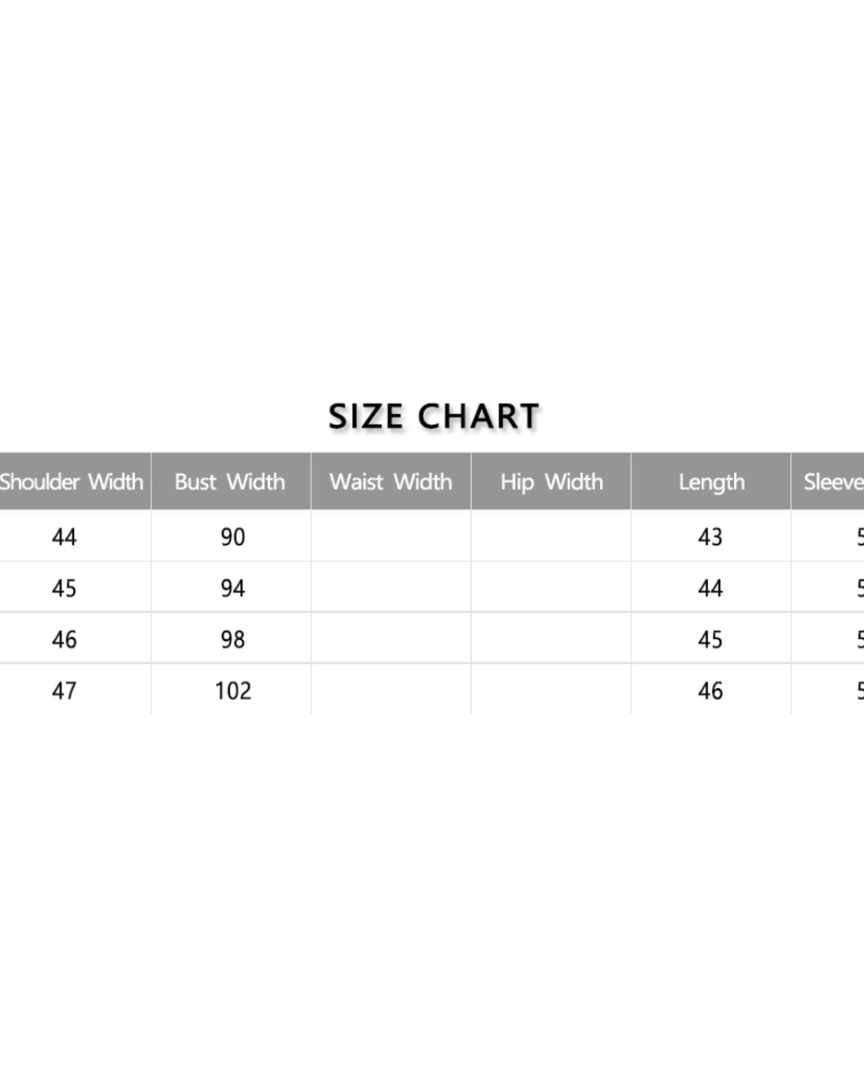Select the Length column header
This screenshot has height=1080, width=864.
click(711, 482)
